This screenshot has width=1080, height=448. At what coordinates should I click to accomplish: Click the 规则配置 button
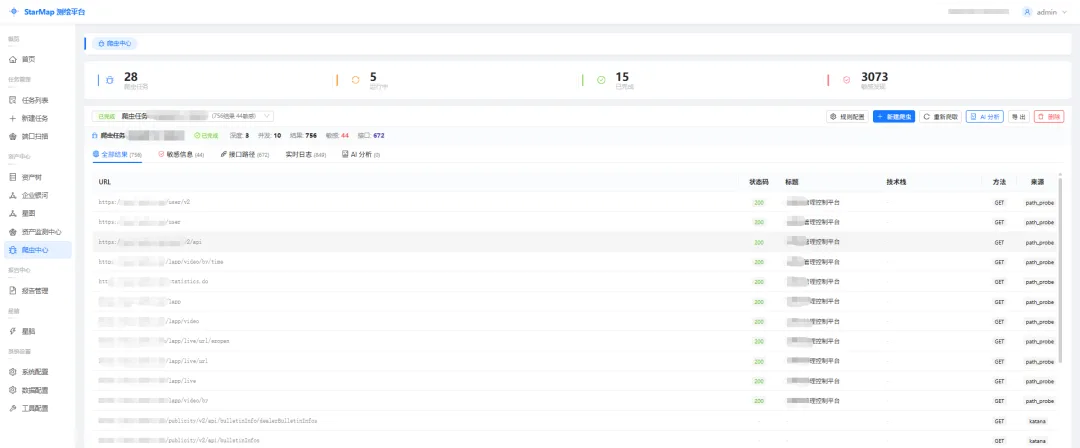pos(847,117)
